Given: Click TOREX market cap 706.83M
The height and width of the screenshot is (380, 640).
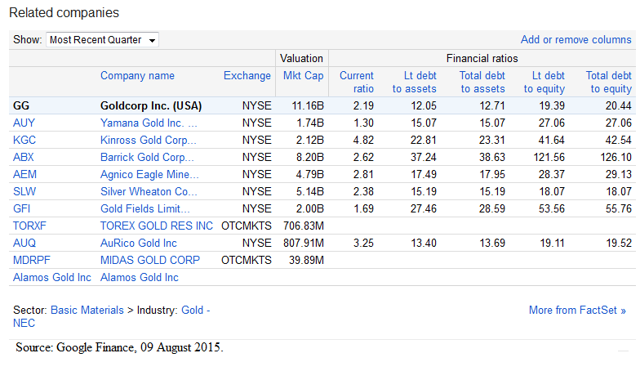Looking at the screenshot, I should pos(304,226).
